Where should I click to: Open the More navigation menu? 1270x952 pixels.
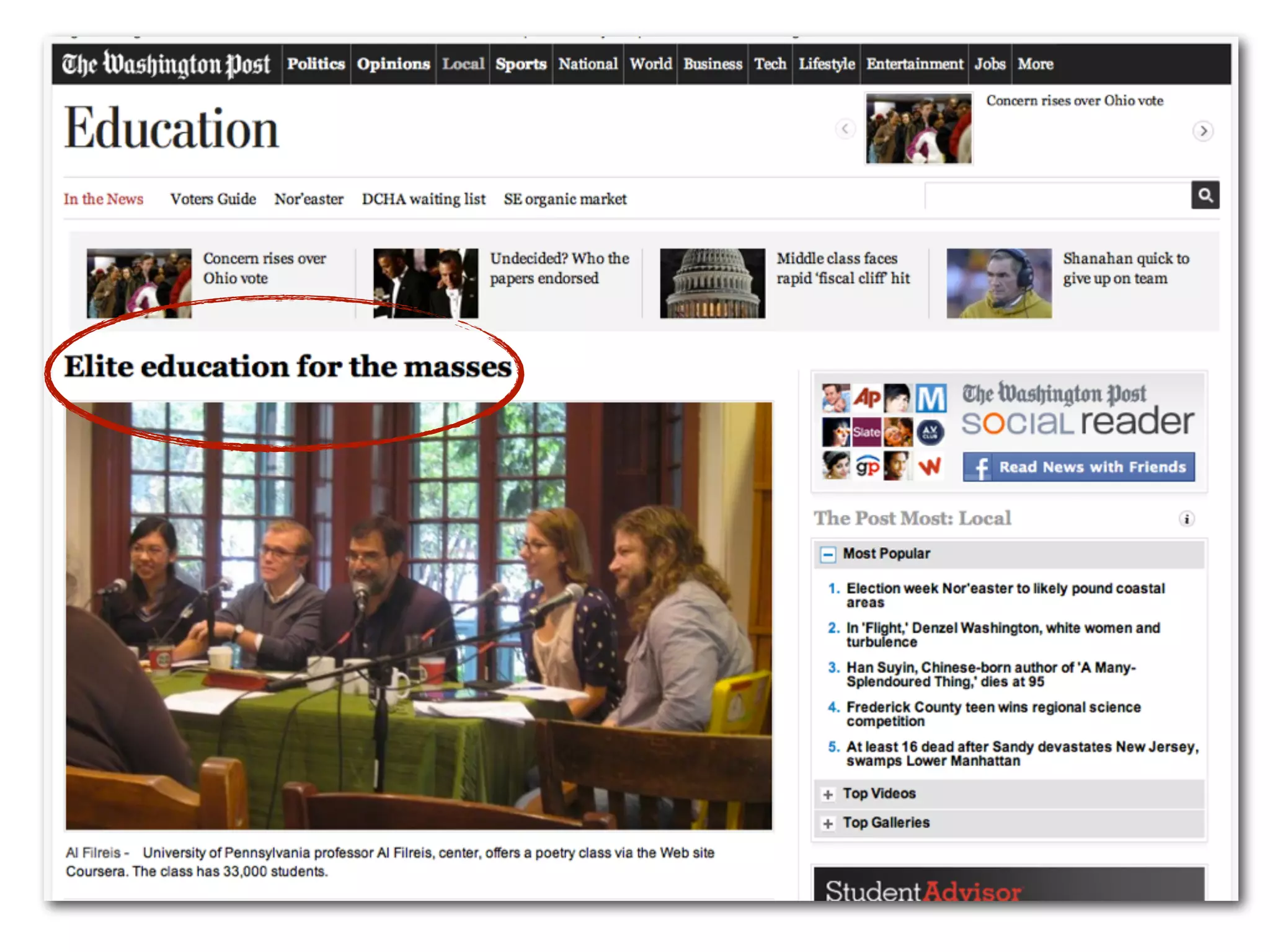point(1035,64)
